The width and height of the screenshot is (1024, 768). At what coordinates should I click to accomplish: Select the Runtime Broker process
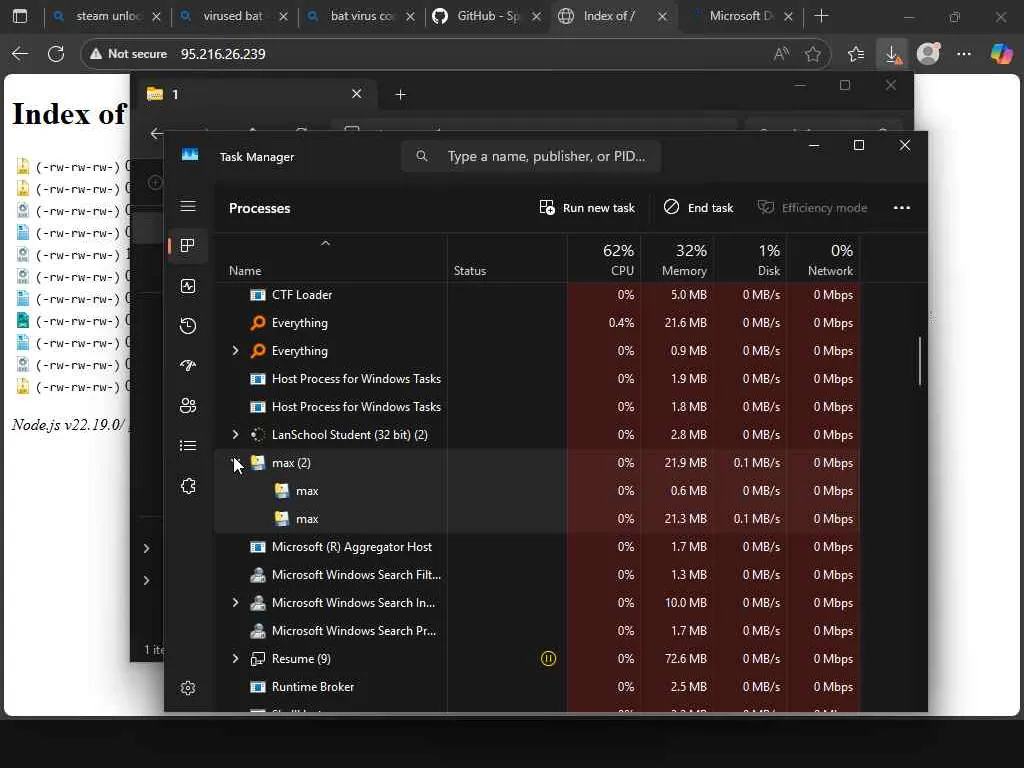(537, 686)
